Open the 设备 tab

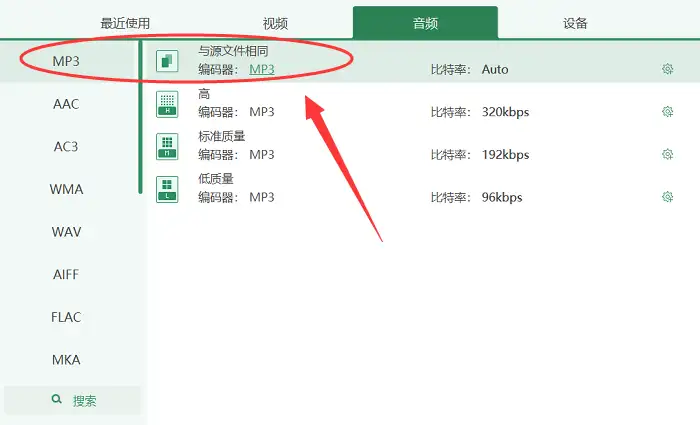coord(575,23)
